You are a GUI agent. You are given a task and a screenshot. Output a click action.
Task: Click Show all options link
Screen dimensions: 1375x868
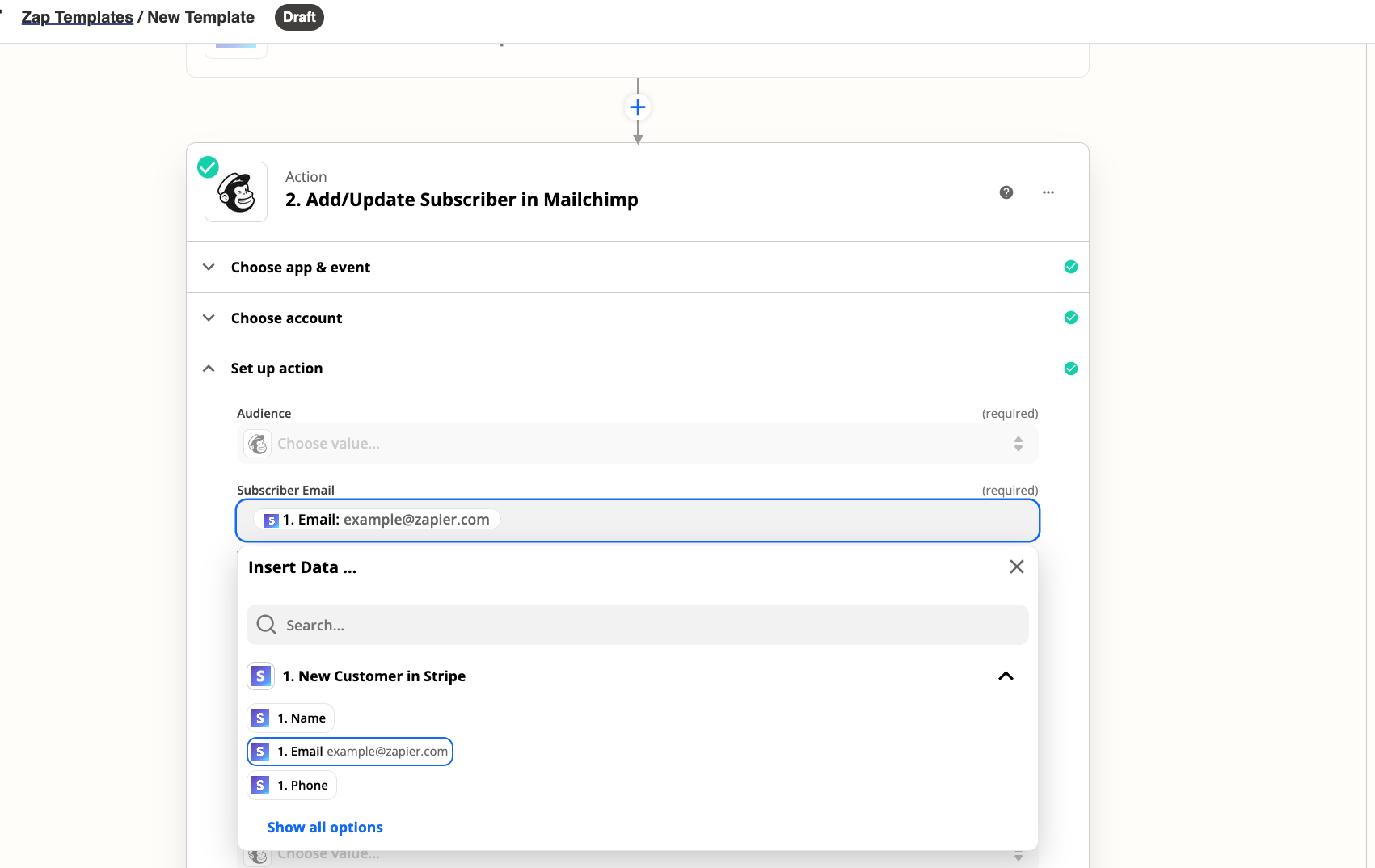point(325,828)
